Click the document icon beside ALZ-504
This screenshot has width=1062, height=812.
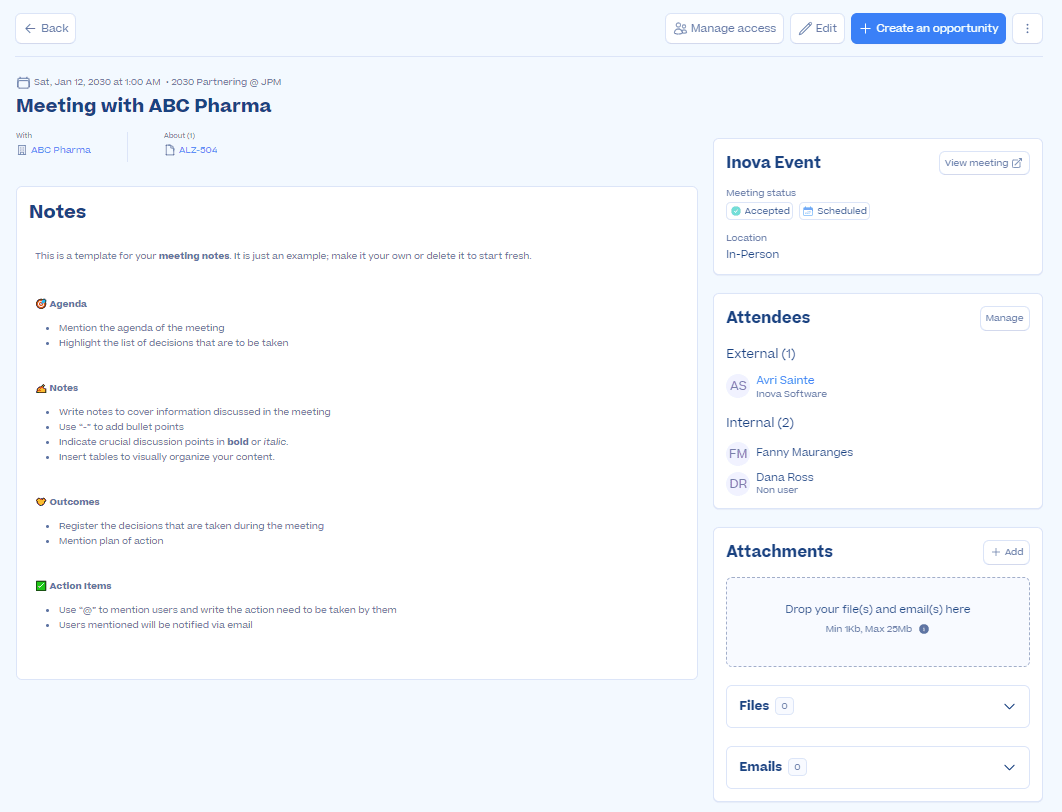[170, 150]
